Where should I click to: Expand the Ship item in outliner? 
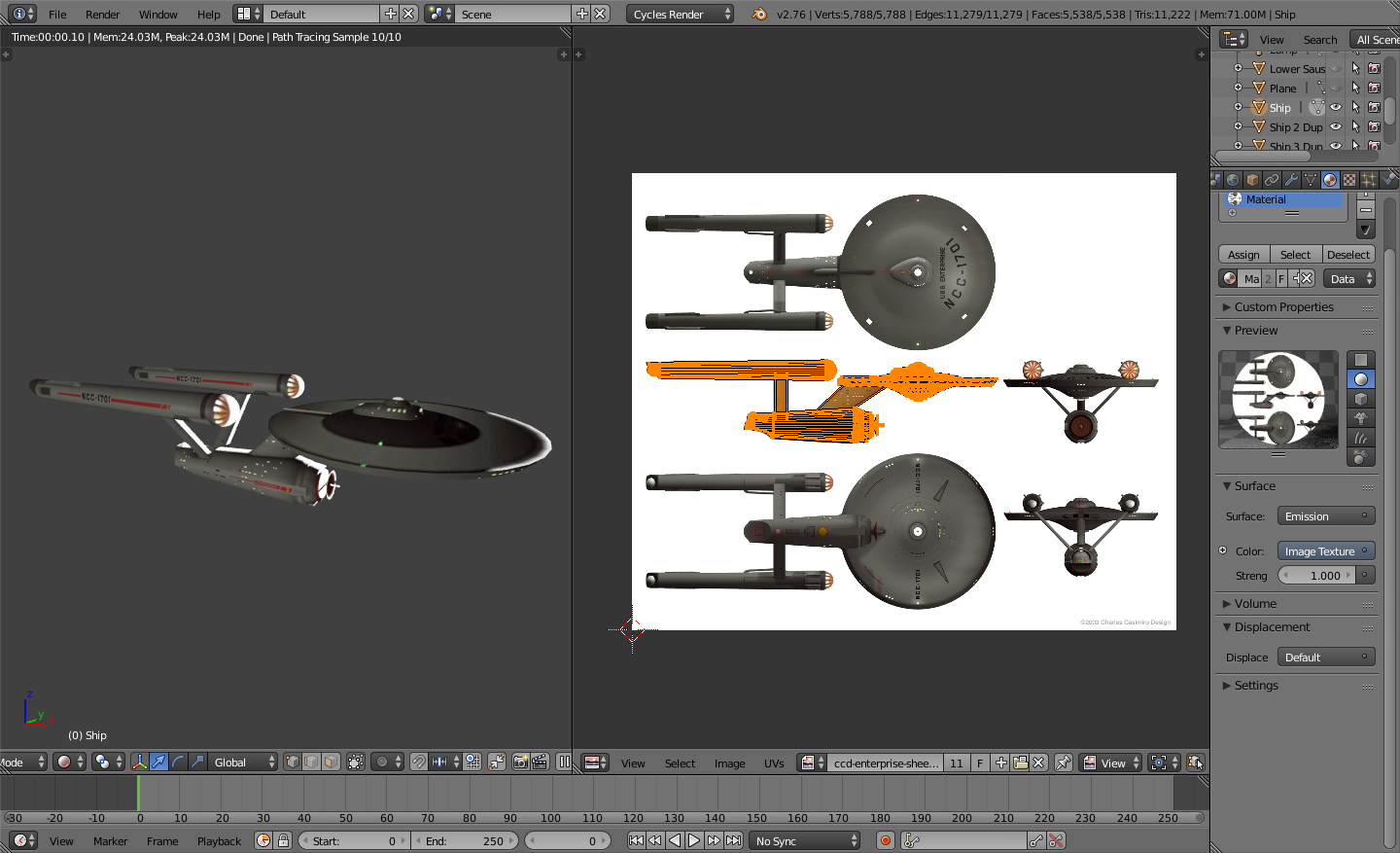tap(1238, 107)
